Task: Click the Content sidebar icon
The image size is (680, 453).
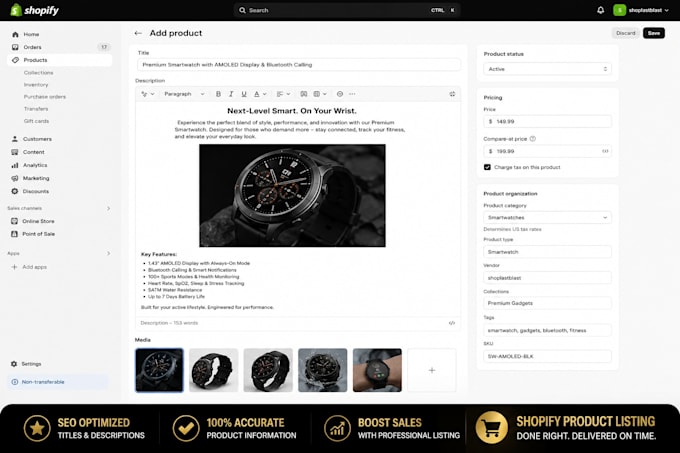Action: [15, 152]
